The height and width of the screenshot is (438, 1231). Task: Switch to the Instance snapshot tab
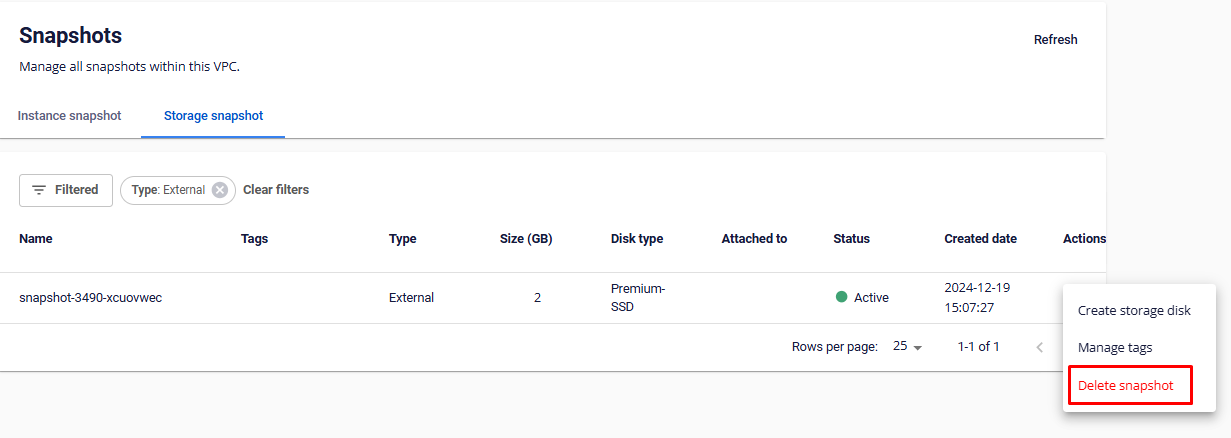click(69, 116)
